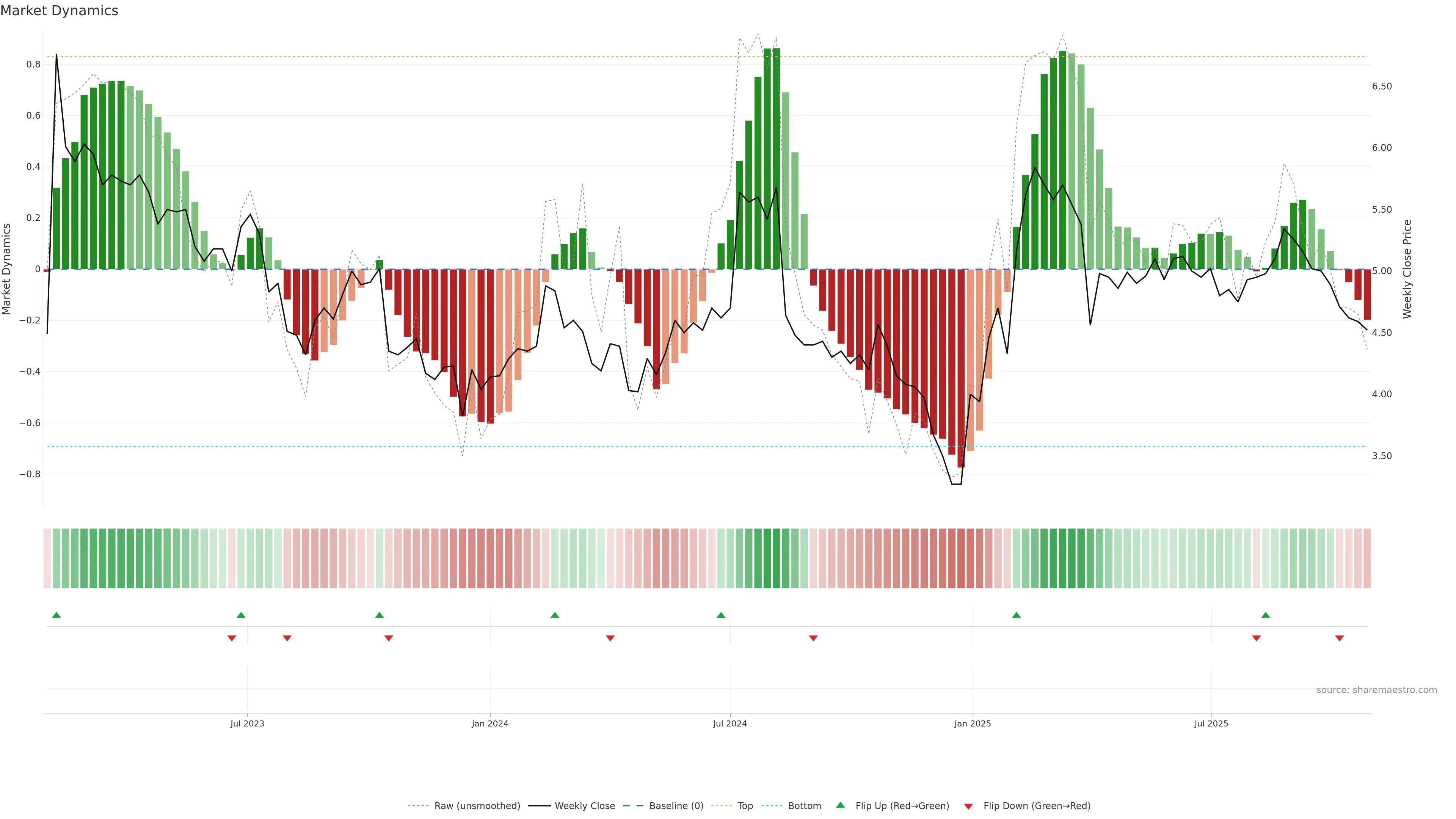The height and width of the screenshot is (819, 1456).
Task: Click the Weekly Close Price axis title
Action: (x=1407, y=269)
